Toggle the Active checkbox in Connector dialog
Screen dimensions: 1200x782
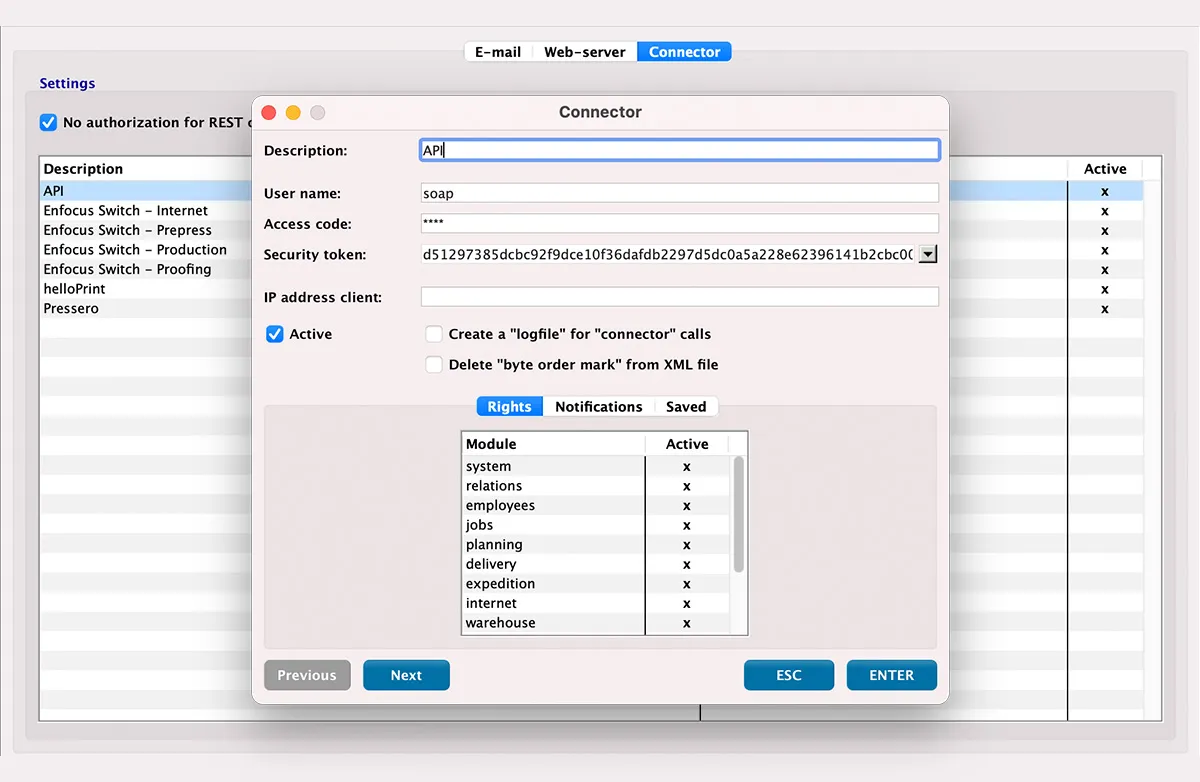275,334
